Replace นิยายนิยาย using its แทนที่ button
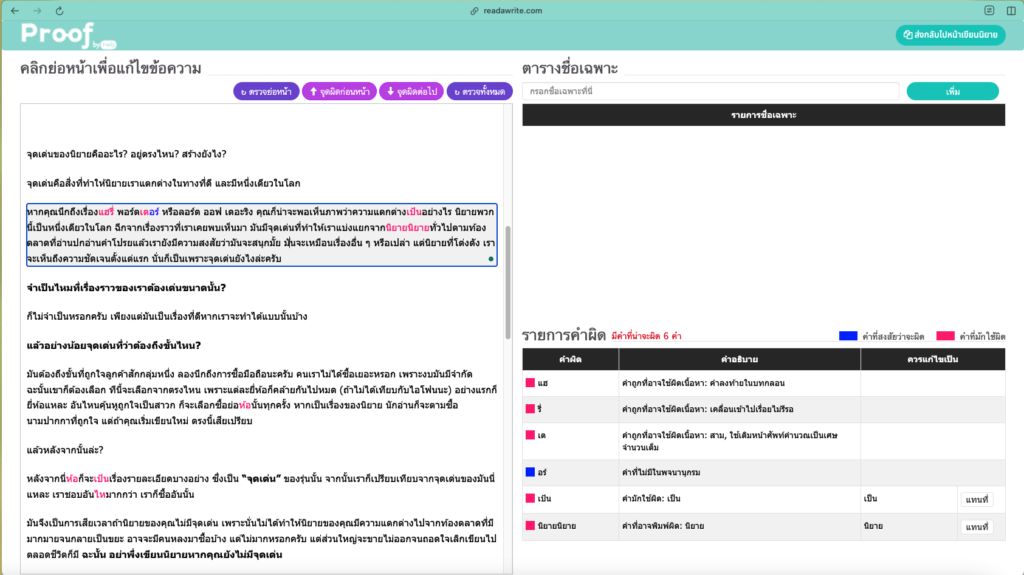Viewport: 1024px width, 575px height. click(x=974, y=525)
